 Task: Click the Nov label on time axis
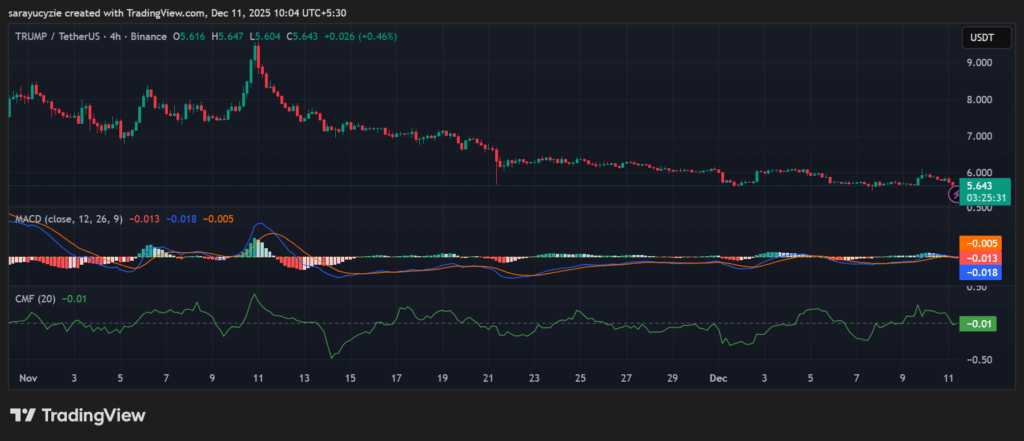(x=26, y=380)
